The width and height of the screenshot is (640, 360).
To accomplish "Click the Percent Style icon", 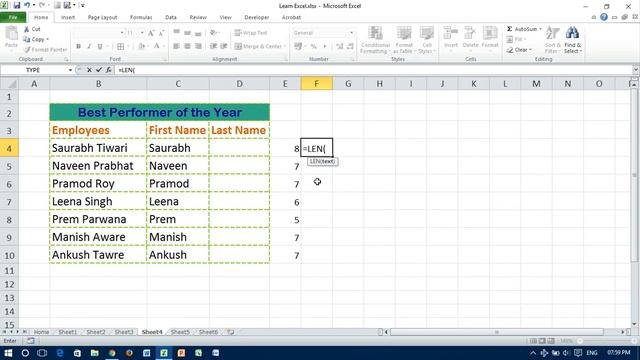I will tap(313, 47).
